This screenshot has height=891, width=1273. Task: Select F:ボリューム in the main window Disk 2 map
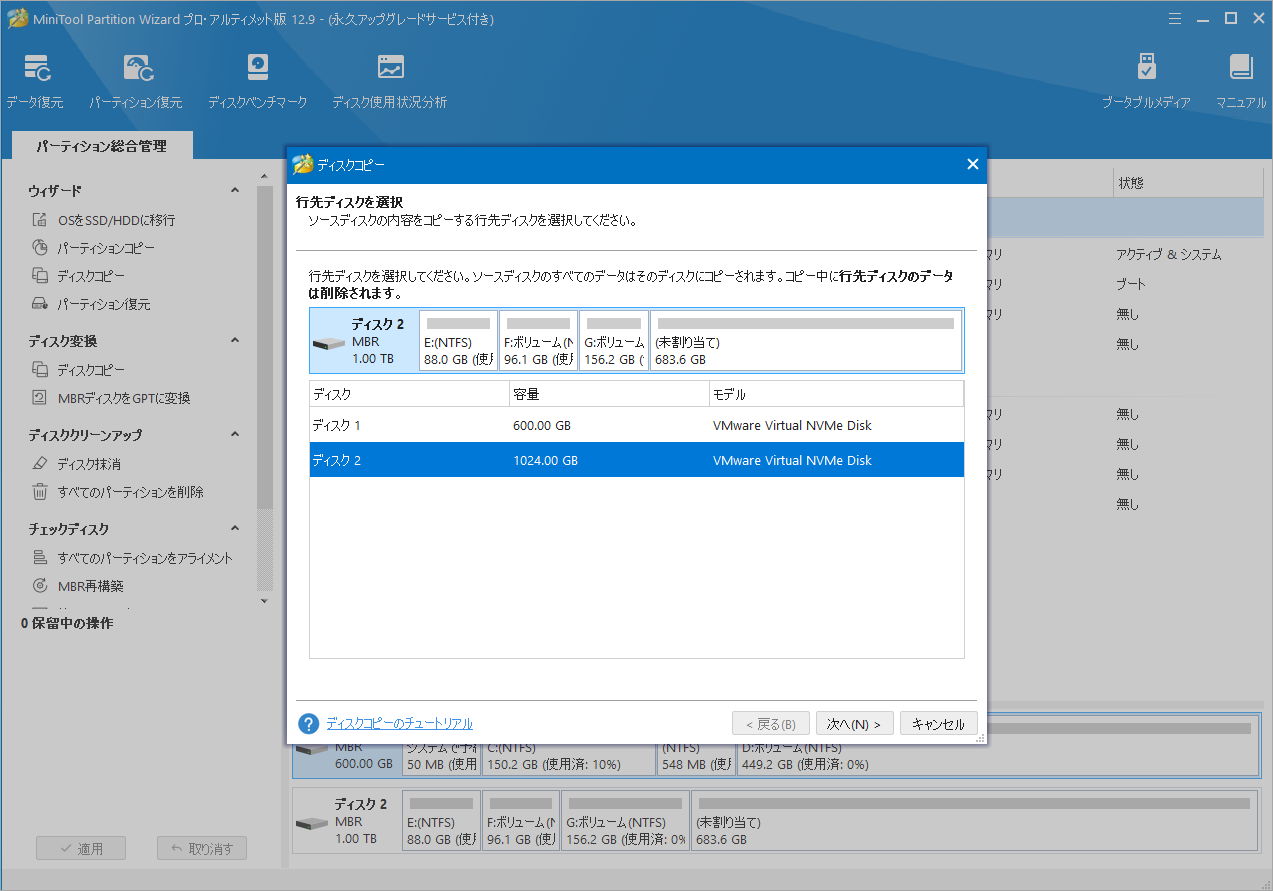[x=520, y=823]
